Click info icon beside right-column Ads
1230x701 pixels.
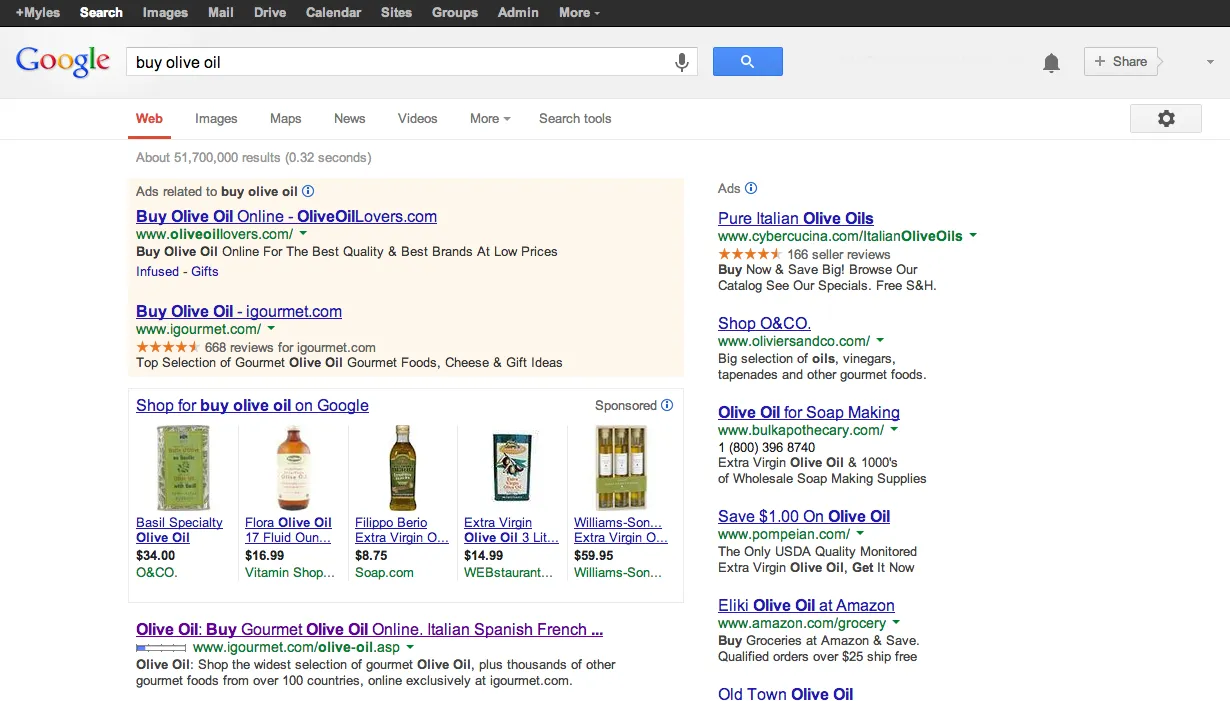(x=751, y=188)
